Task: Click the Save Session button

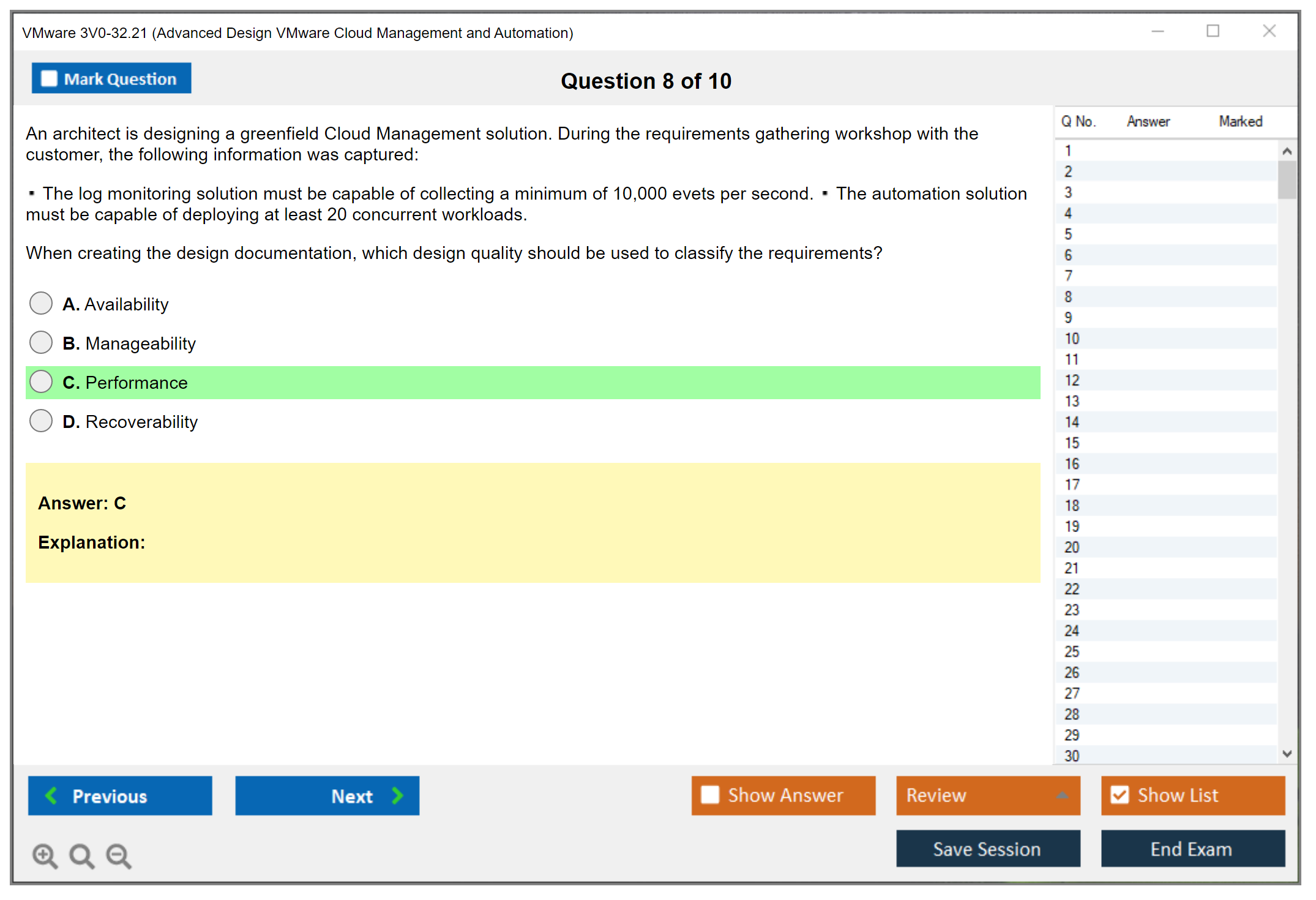Action: [x=987, y=849]
